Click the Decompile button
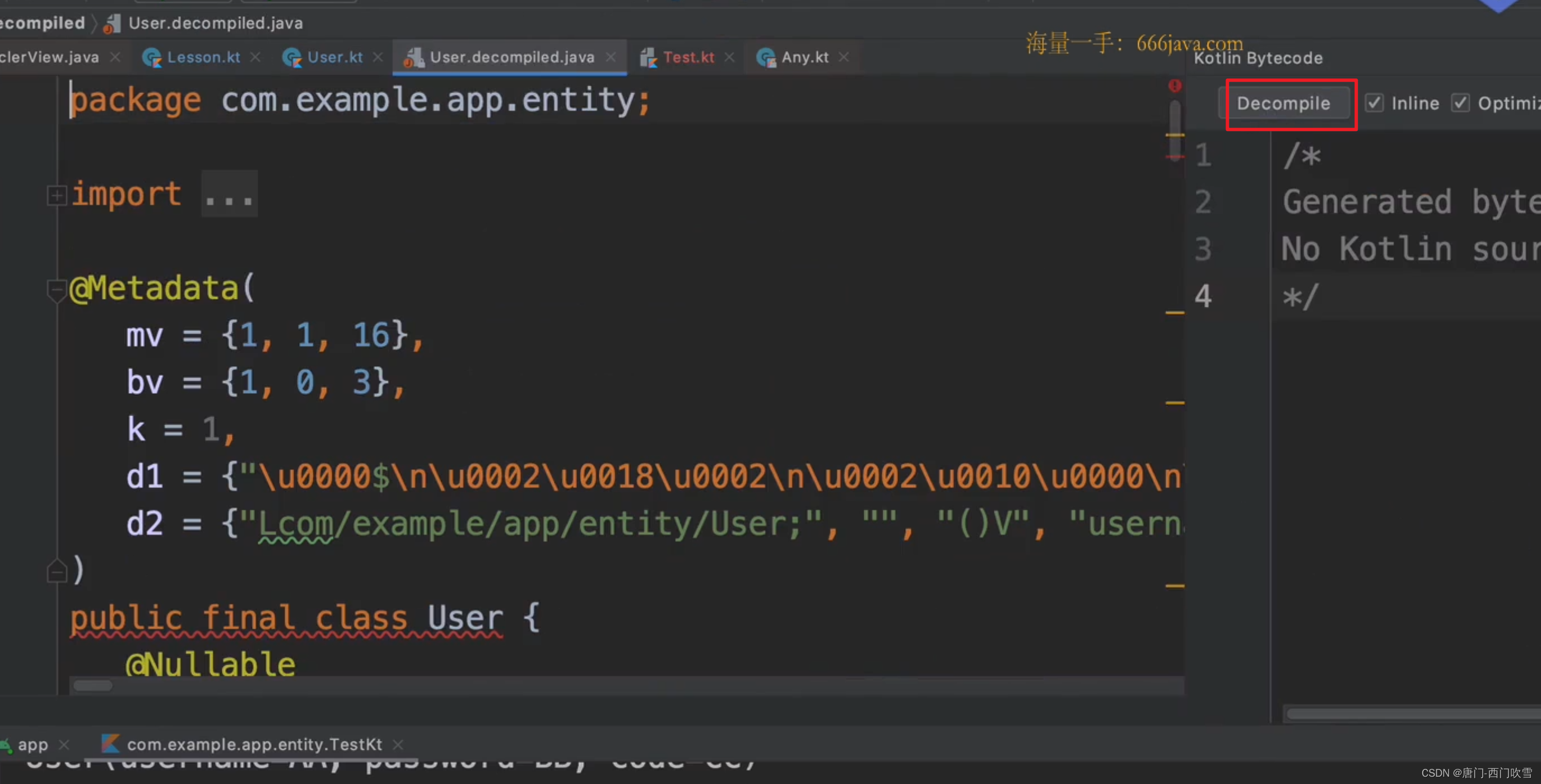The height and width of the screenshot is (784, 1541). pos(1283,104)
